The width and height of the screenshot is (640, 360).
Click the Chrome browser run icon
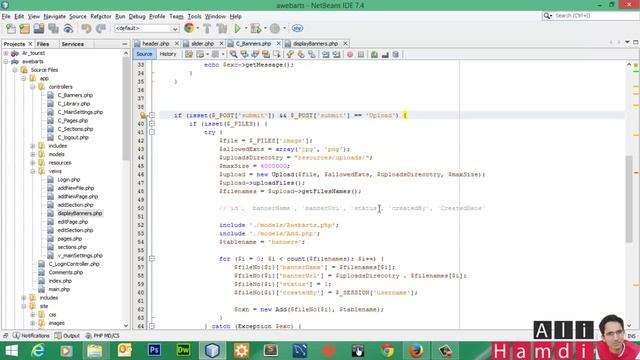click(x=189, y=28)
